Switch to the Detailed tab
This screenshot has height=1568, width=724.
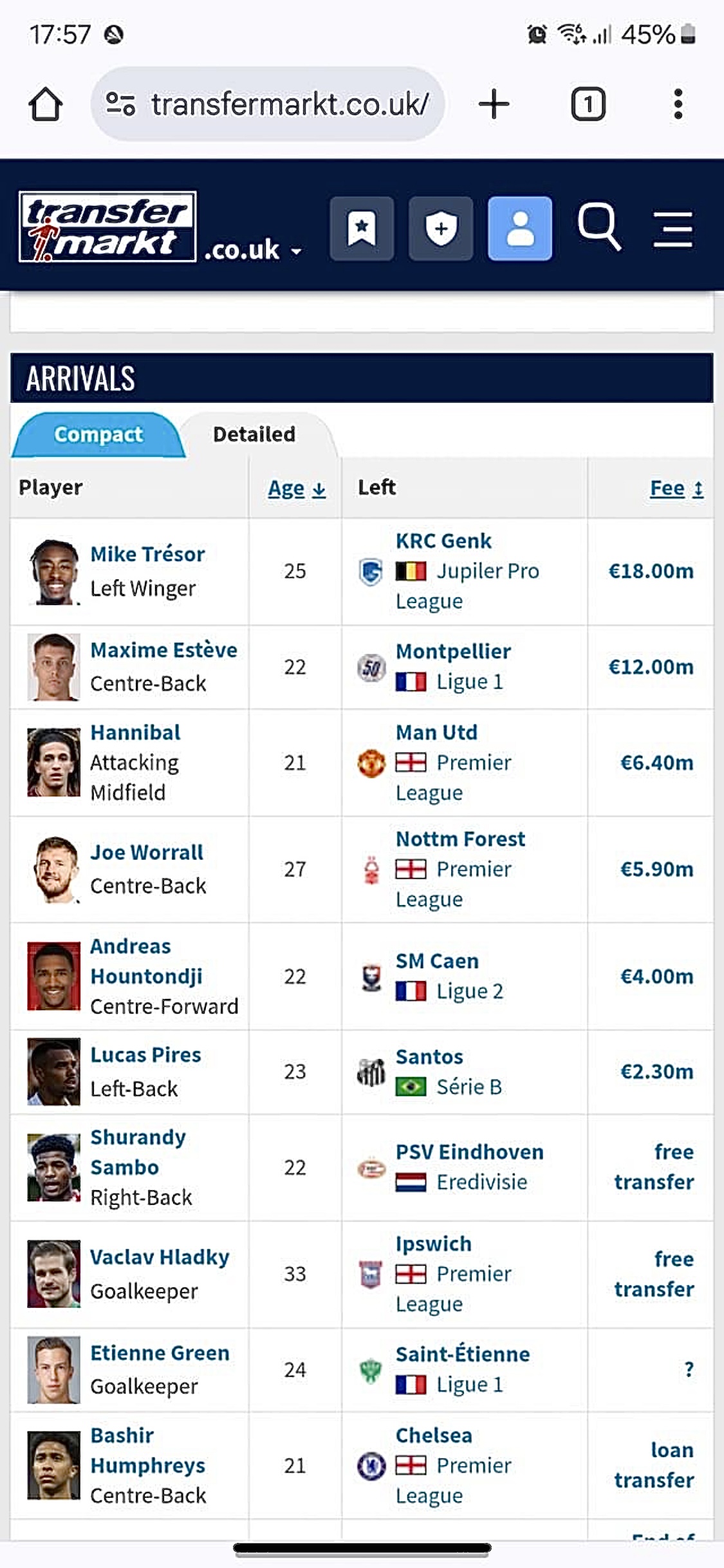[254, 434]
